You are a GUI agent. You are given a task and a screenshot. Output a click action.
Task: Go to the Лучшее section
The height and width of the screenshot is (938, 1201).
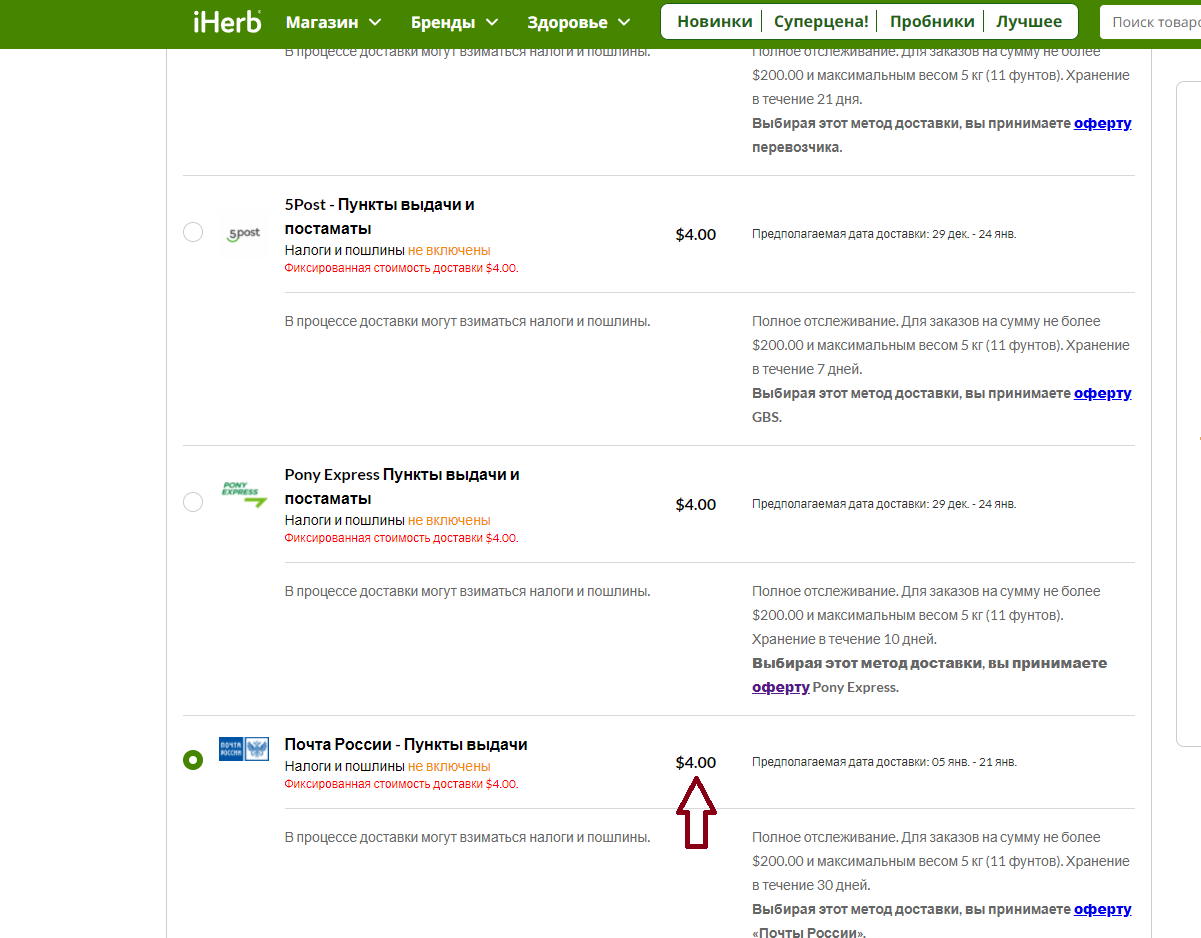1029,21
